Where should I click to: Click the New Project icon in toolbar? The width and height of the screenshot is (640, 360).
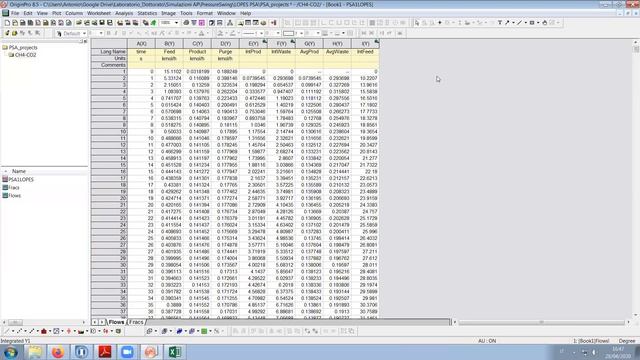coord(7,23)
